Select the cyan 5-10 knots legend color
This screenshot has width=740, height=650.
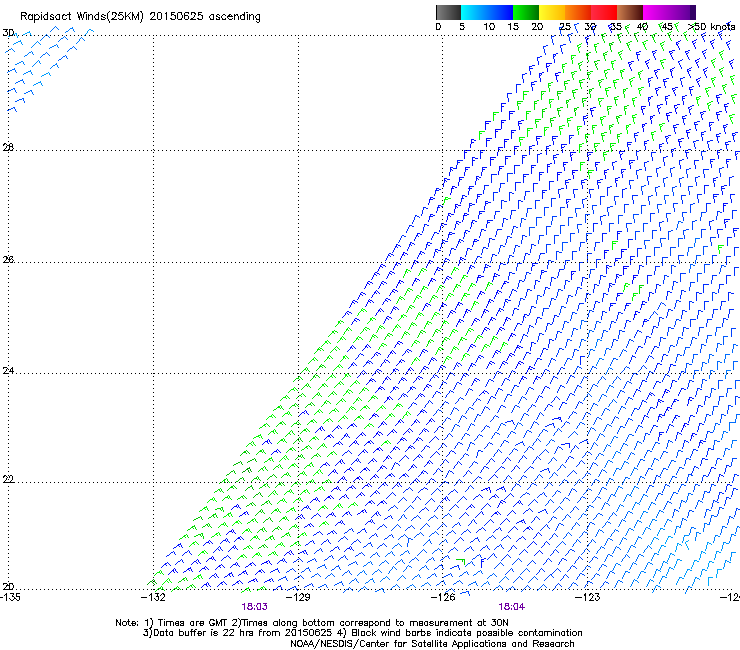474,12
